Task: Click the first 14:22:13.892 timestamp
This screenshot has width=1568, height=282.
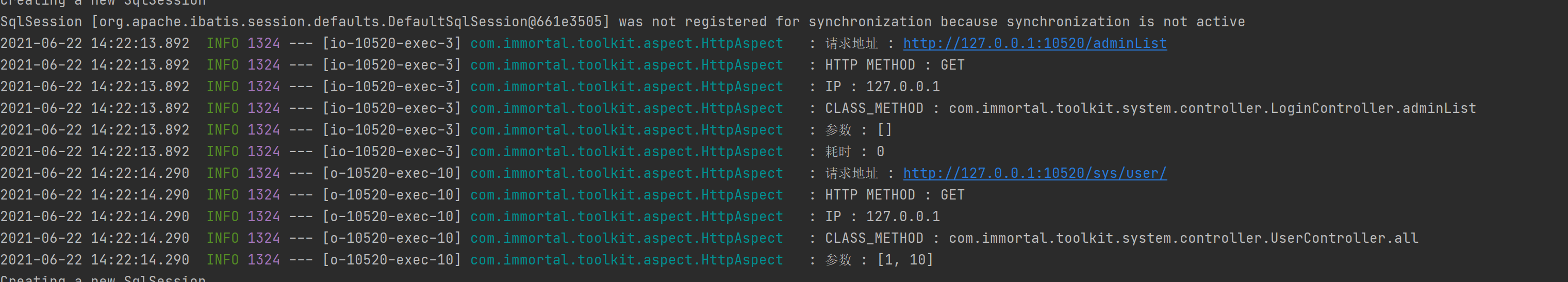Action: (x=140, y=43)
